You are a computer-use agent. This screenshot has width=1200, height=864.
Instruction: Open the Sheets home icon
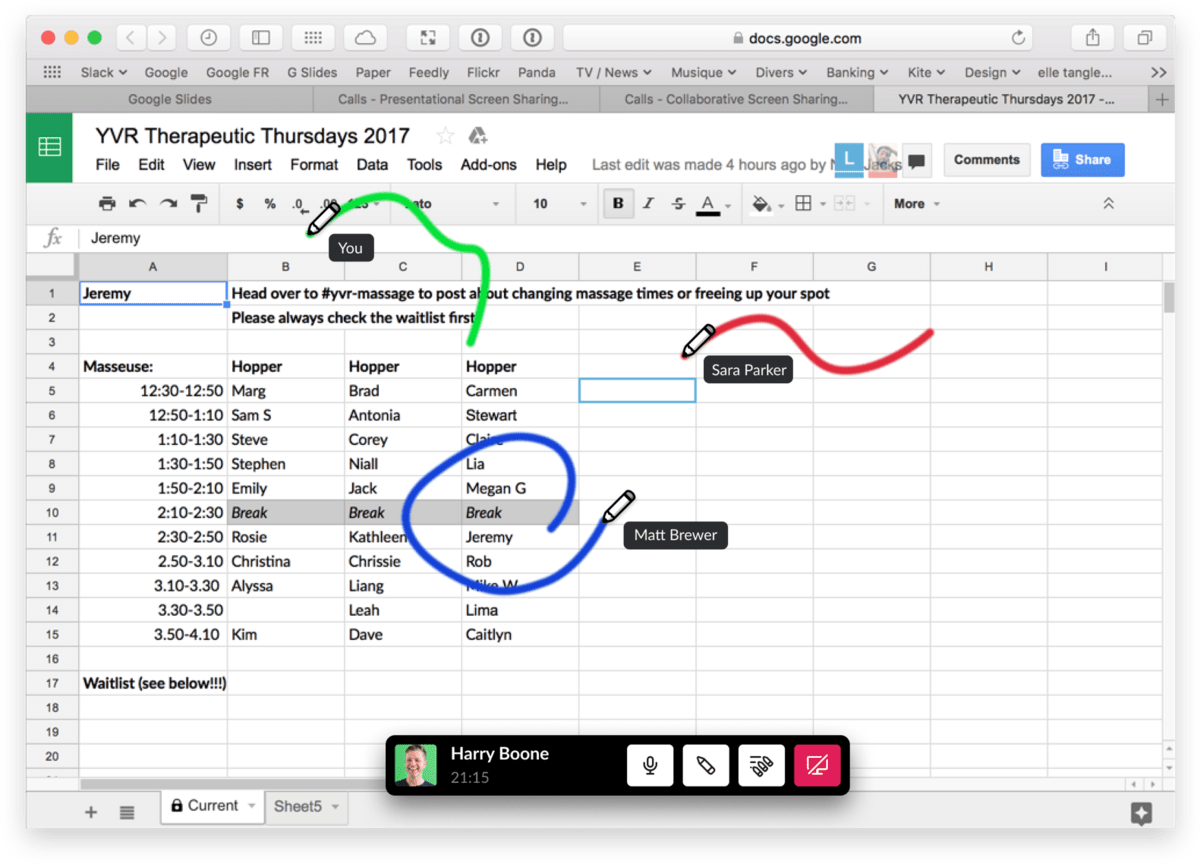pos(49,147)
